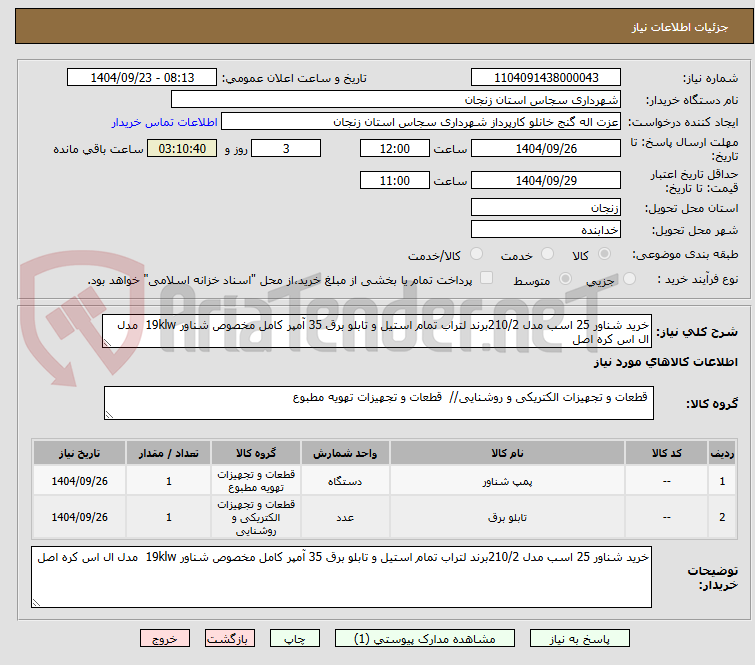This screenshot has width=755, height=665.
Task: Click delivery province field زنجان
Action: pos(546,208)
